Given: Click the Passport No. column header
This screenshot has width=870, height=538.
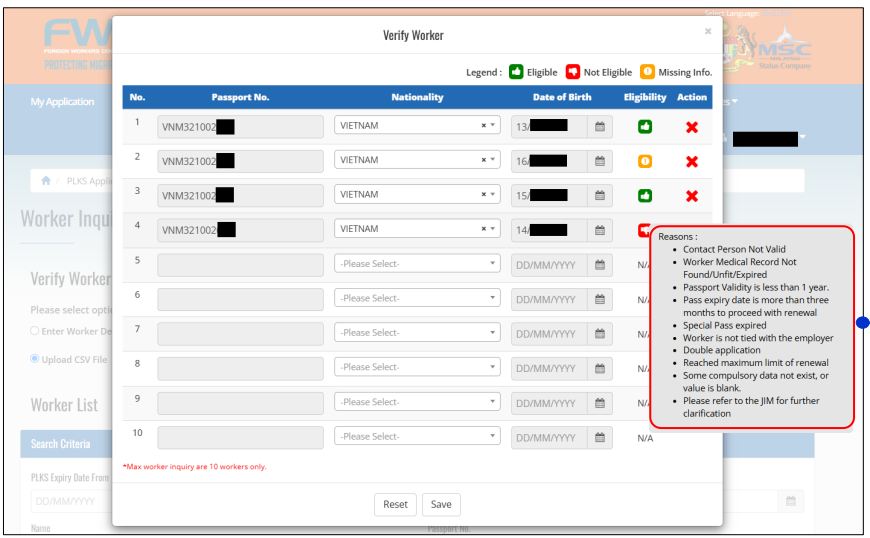Looking at the screenshot, I should coord(240,97).
